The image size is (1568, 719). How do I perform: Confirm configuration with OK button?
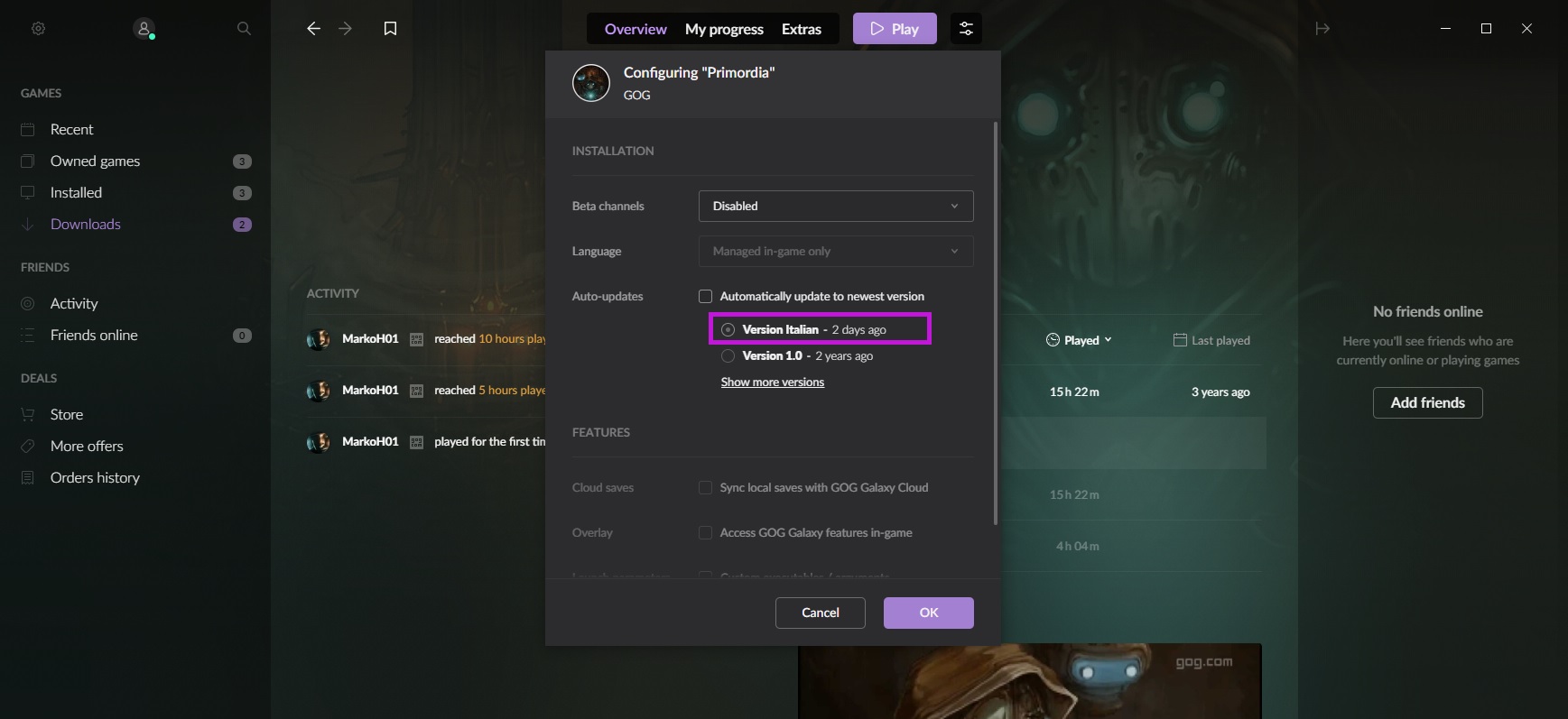[x=929, y=613]
